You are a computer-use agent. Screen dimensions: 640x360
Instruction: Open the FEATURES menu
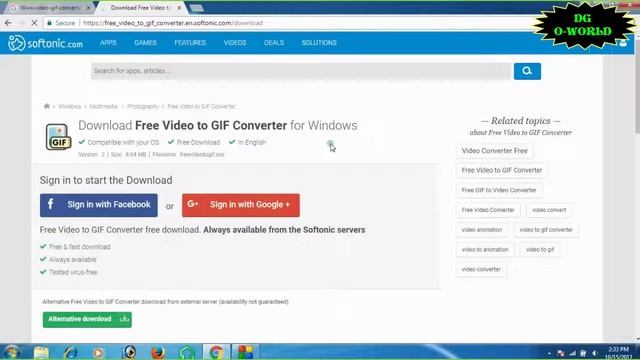(x=190, y=42)
